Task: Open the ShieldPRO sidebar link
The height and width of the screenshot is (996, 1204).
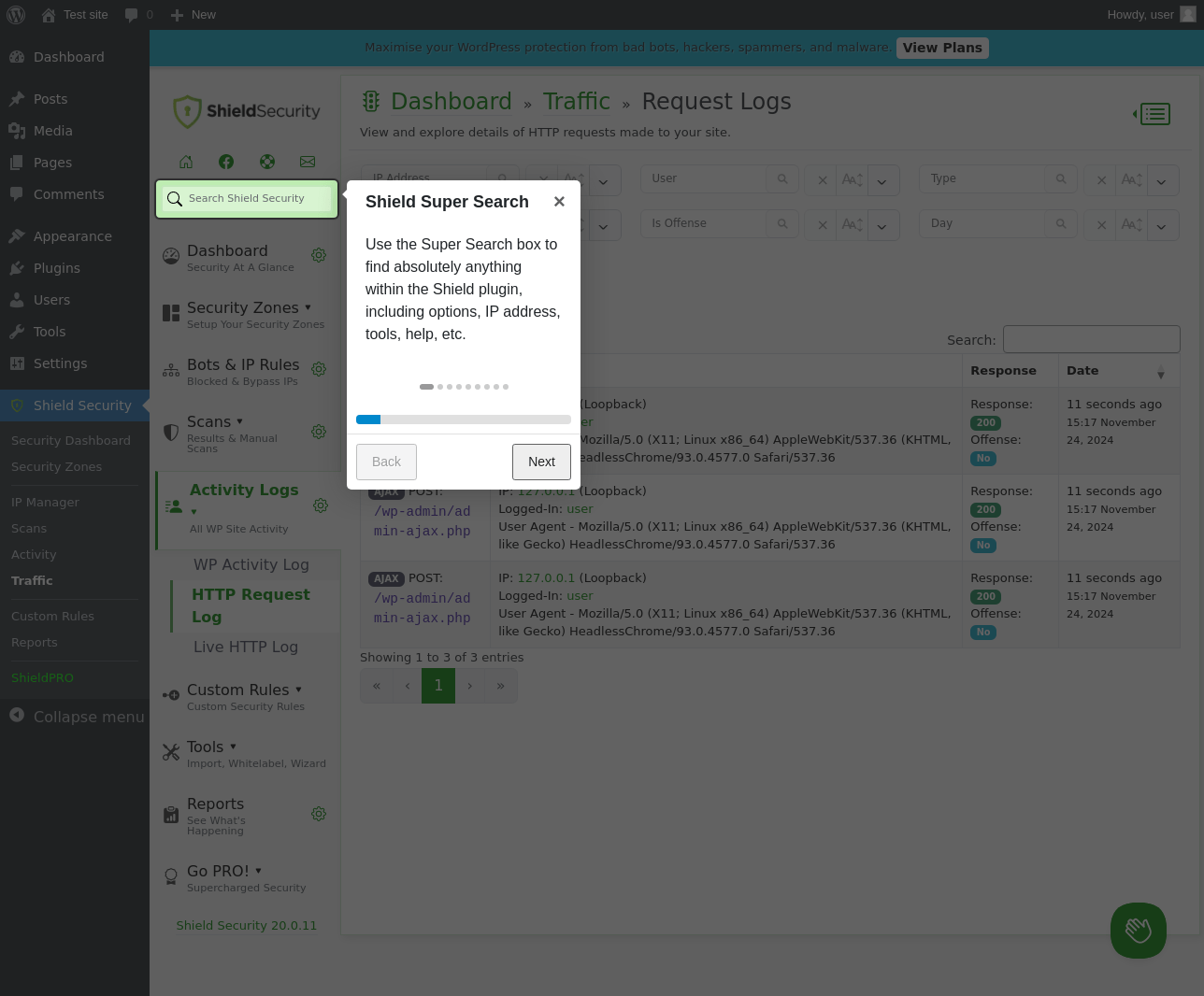Action: [x=42, y=678]
